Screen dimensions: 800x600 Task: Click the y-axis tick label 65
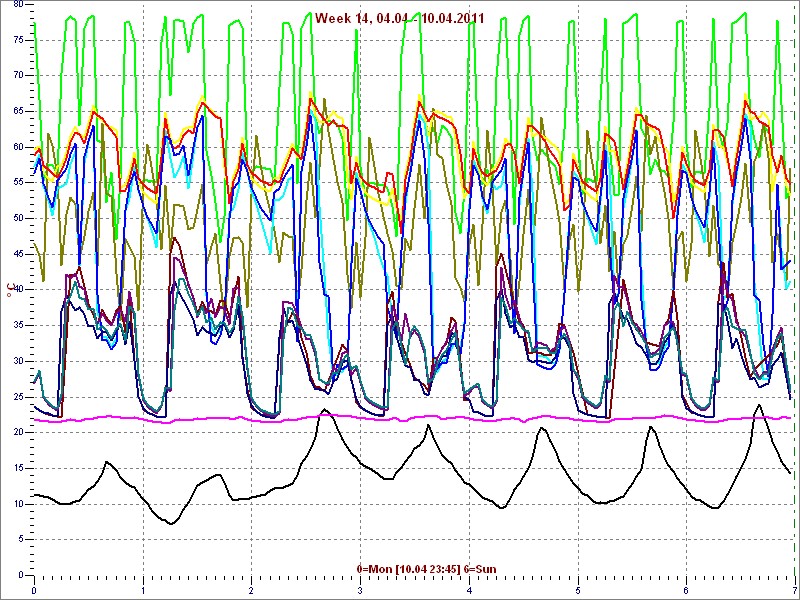point(18,111)
